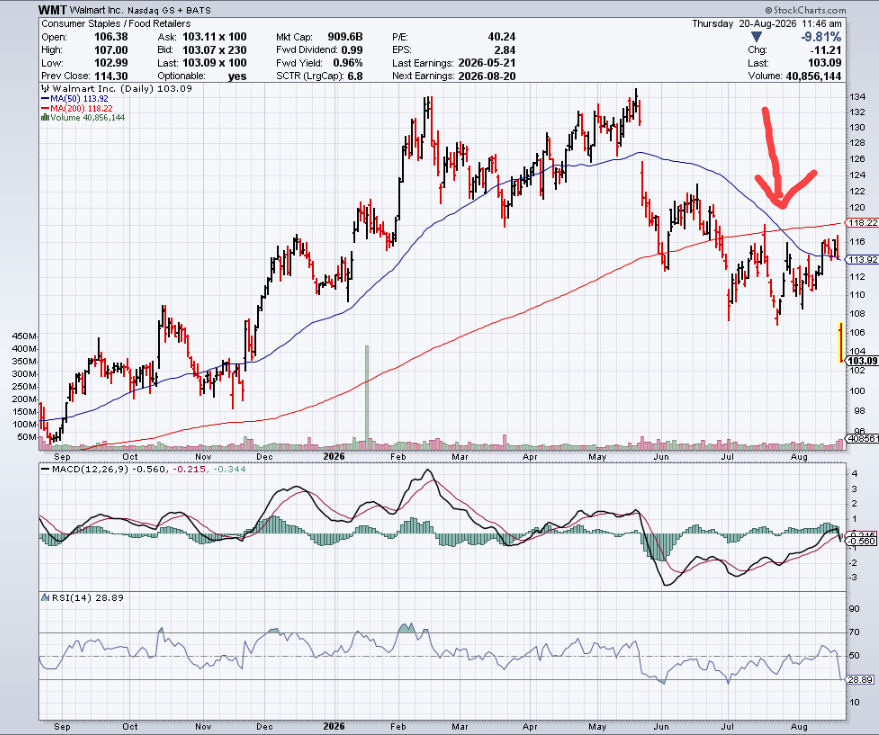Click the candlestick icon beside Walmart Inc. (Daily)
Image resolution: width=879 pixels, height=735 pixels.
[x=45, y=89]
